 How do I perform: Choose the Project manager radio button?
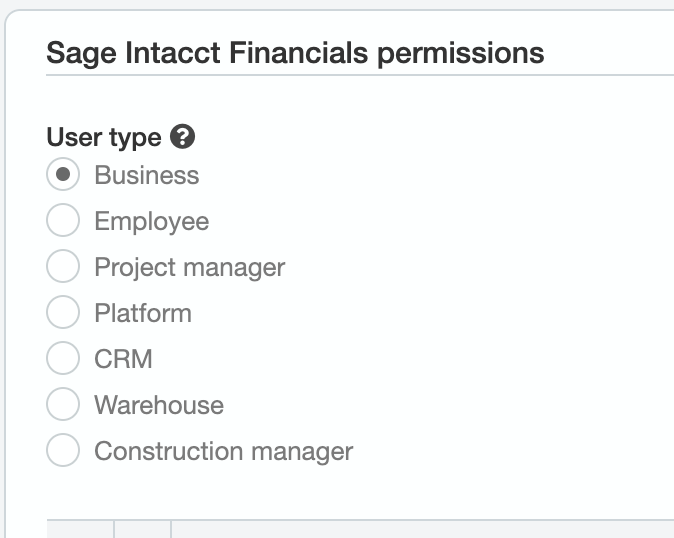[63, 267]
